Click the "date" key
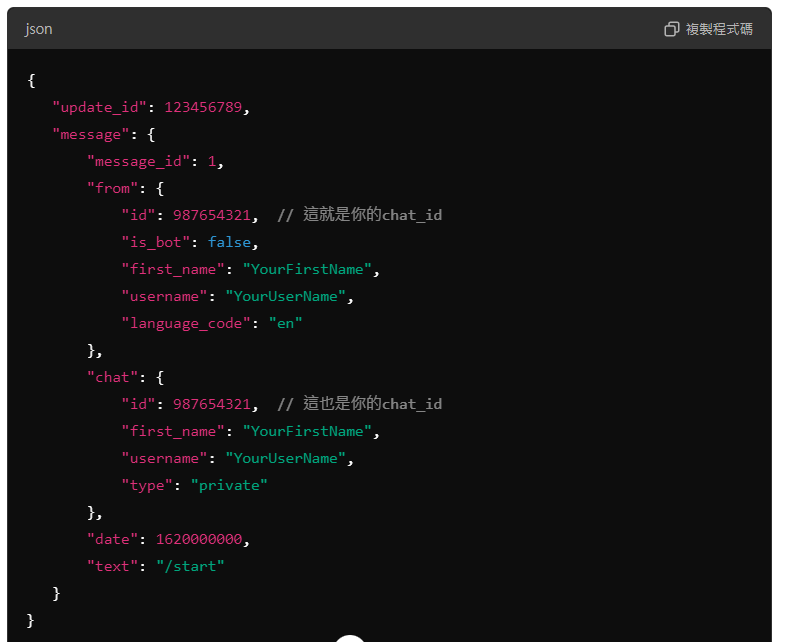Image resolution: width=785 pixels, height=642 pixels. 112,539
